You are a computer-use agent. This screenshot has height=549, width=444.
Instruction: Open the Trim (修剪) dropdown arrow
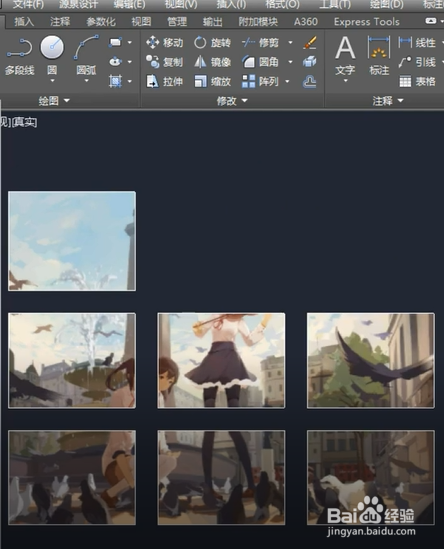(290, 42)
